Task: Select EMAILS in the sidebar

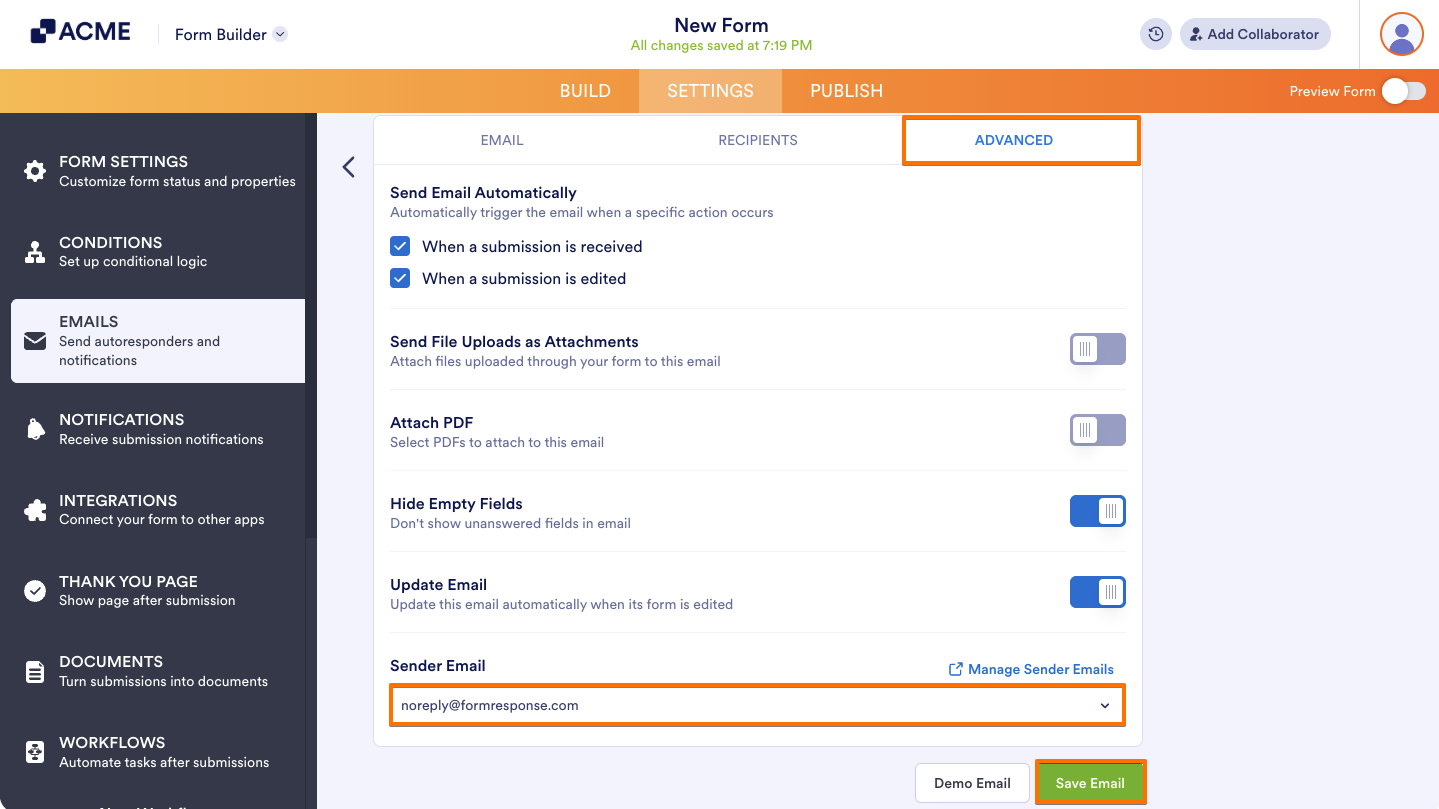Action: (x=158, y=341)
